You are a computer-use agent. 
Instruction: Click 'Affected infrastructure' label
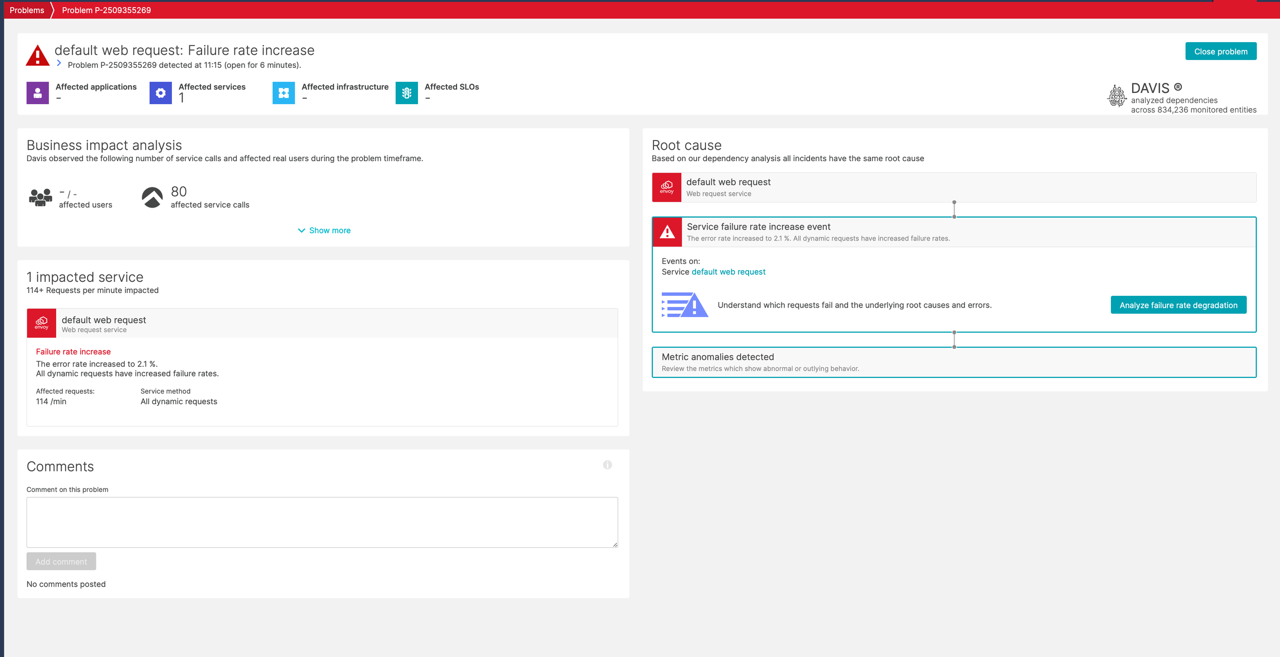click(345, 87)
